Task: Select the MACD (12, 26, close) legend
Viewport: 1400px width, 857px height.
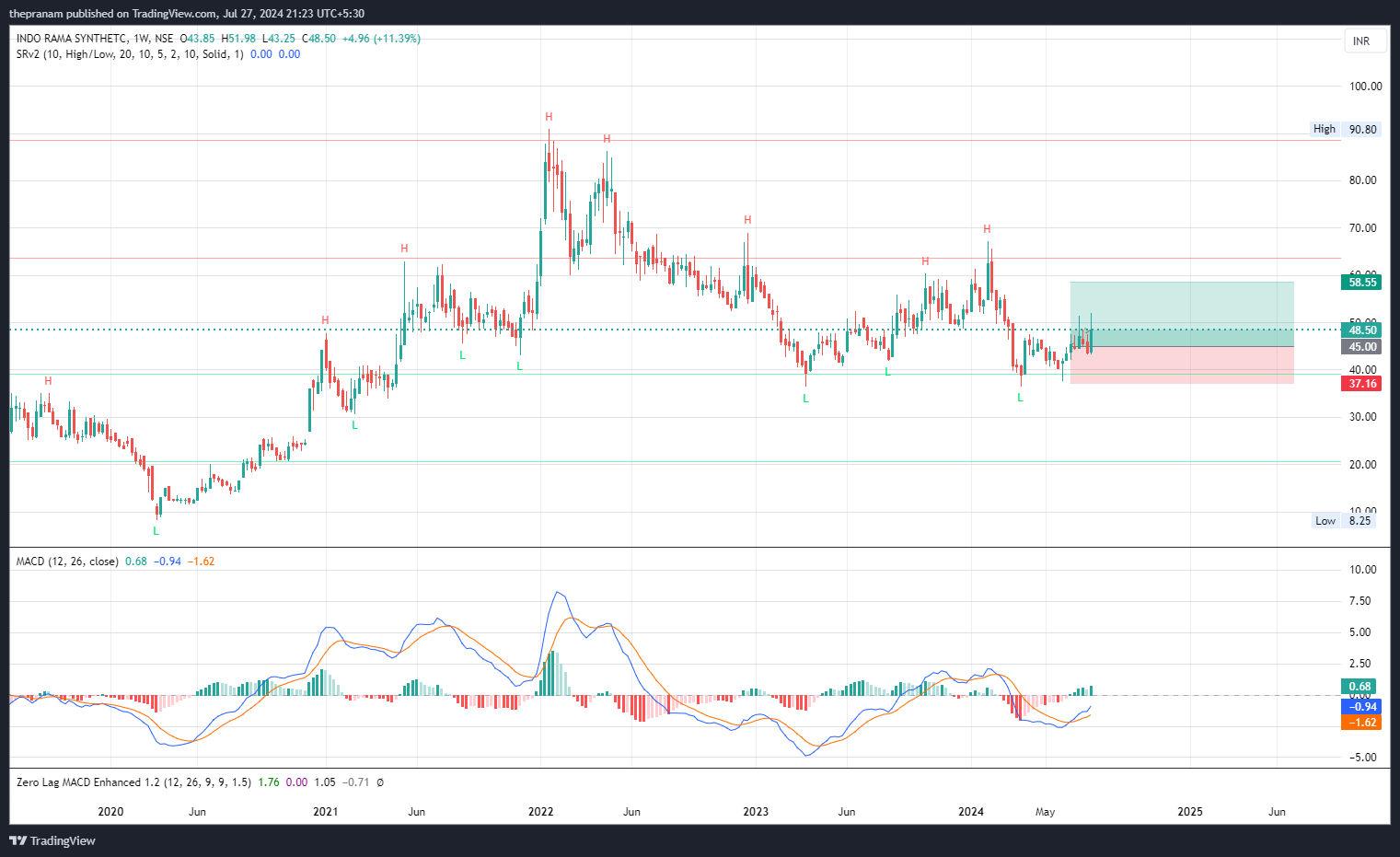Action: (x=67, y=562)
